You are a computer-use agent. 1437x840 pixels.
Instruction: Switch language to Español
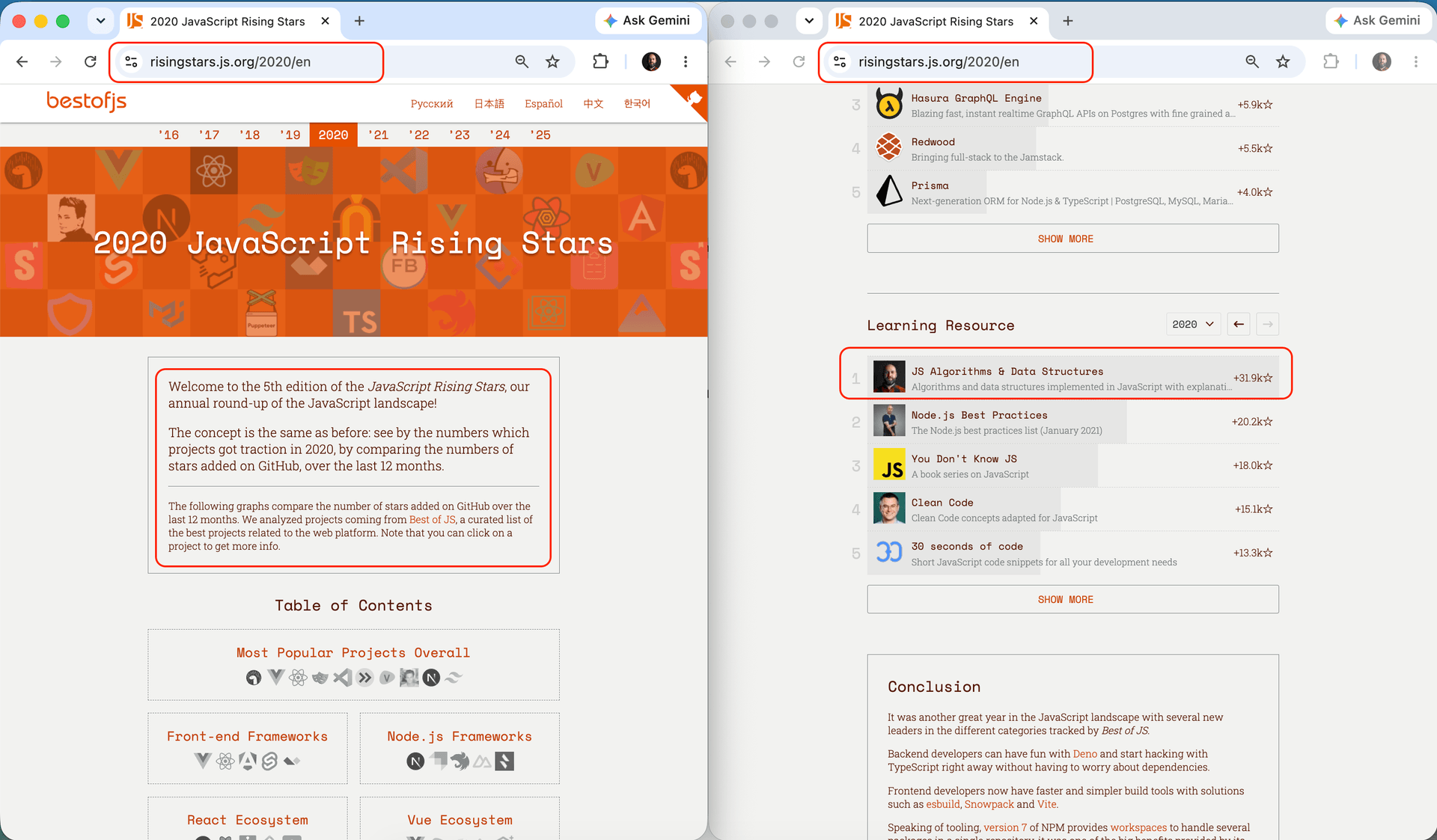pos(543,104)
